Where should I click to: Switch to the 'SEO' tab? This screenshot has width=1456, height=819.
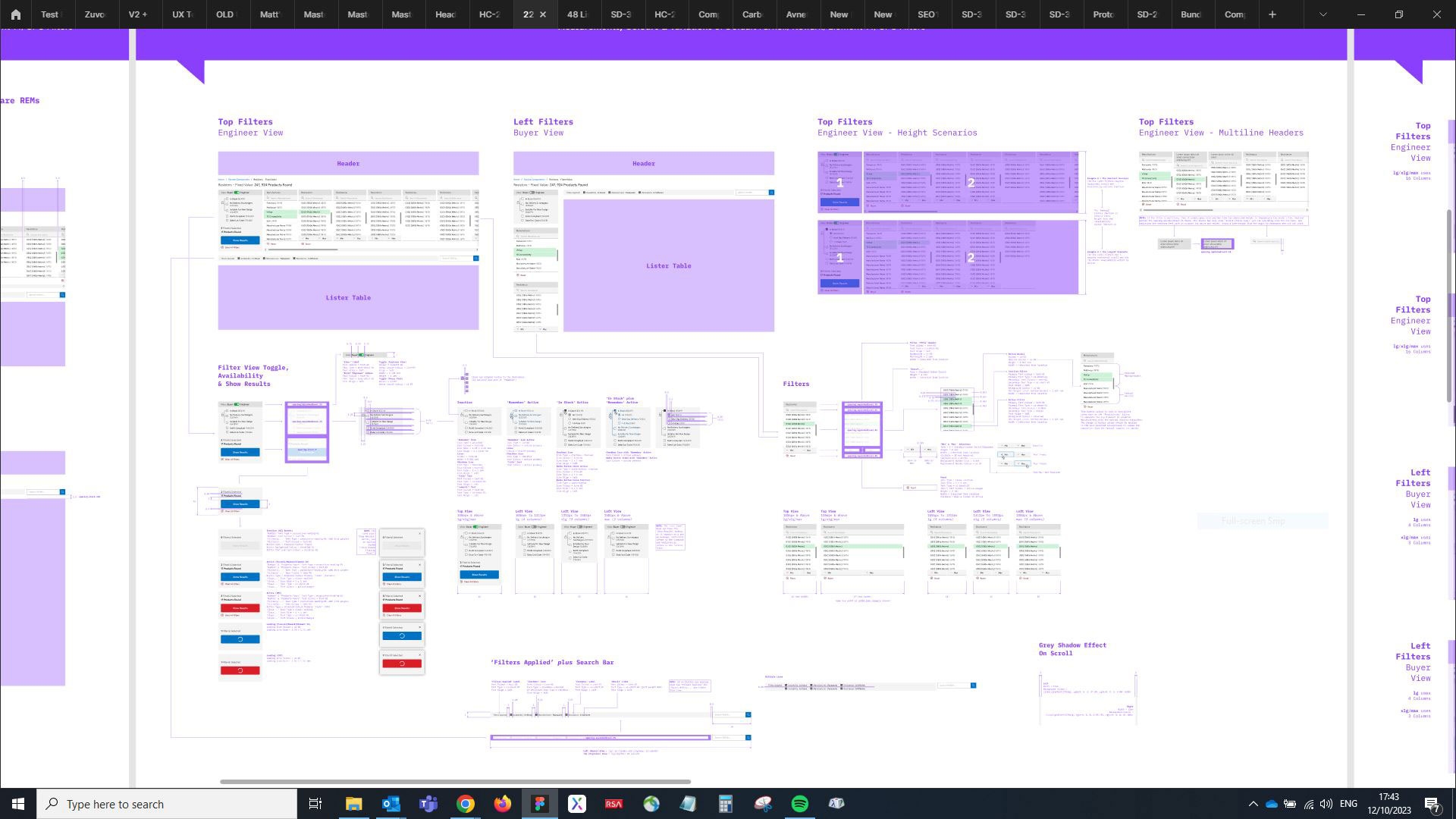[x=927, y=14]
